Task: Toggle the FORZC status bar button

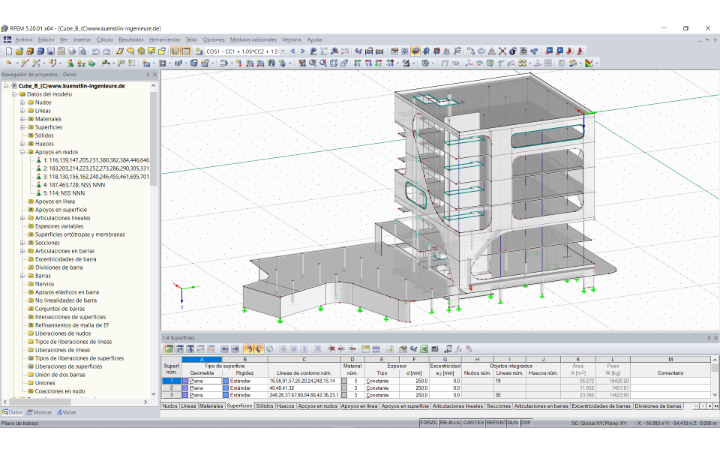Action: [428, 422]
